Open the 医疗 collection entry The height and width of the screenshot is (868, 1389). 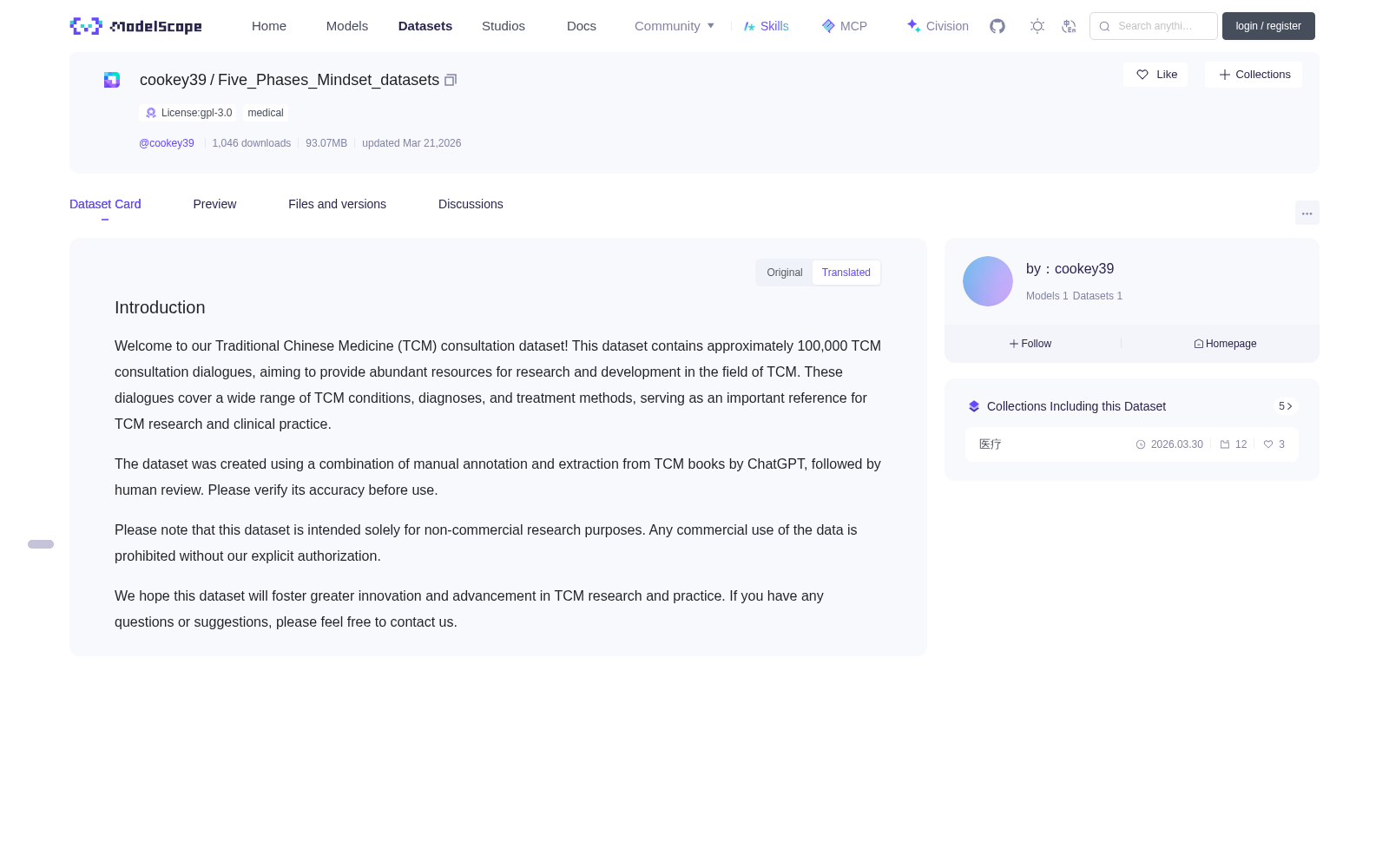(1132, 444)
